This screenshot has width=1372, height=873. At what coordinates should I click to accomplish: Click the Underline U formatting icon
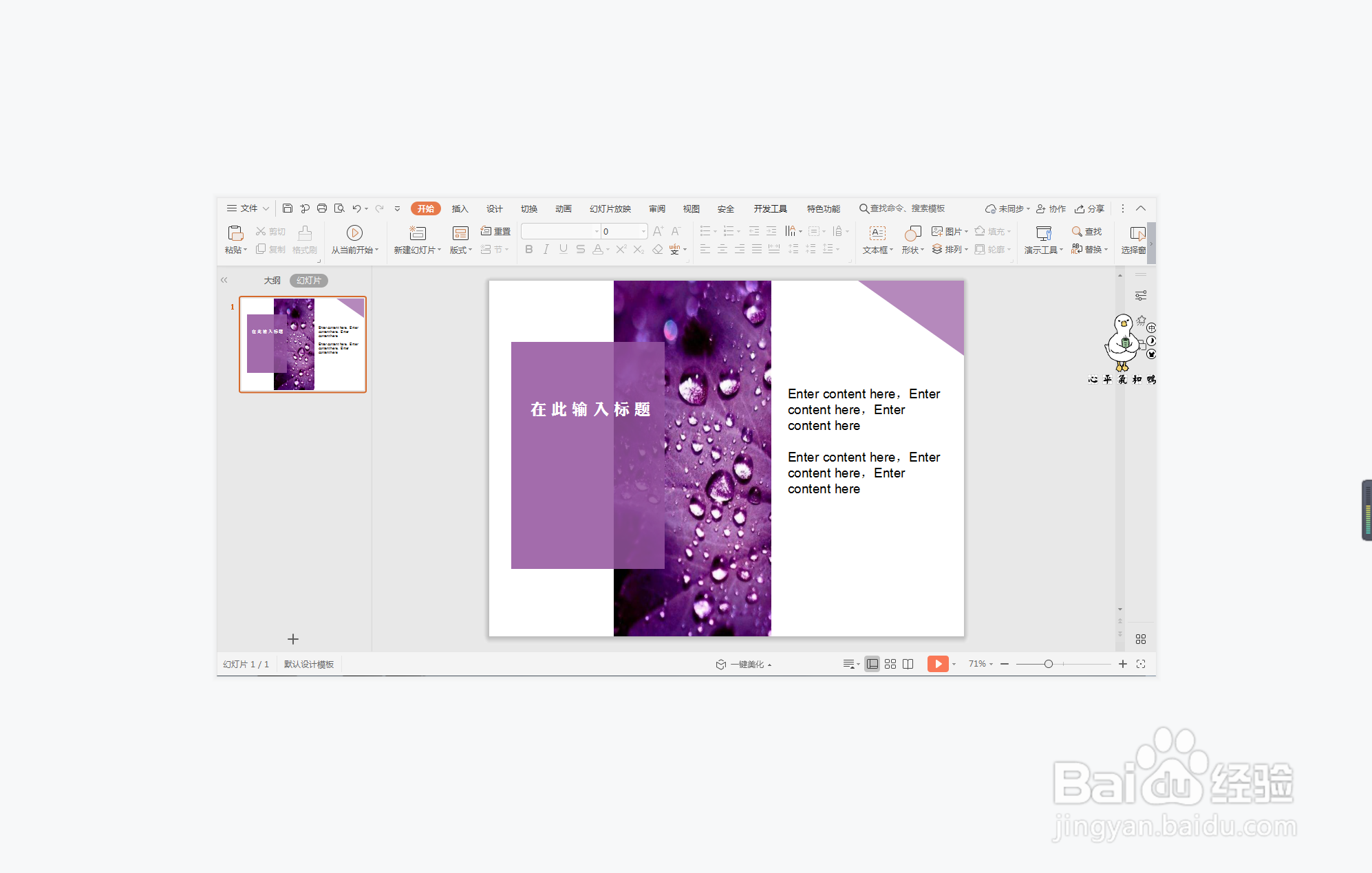click(563, 249)
